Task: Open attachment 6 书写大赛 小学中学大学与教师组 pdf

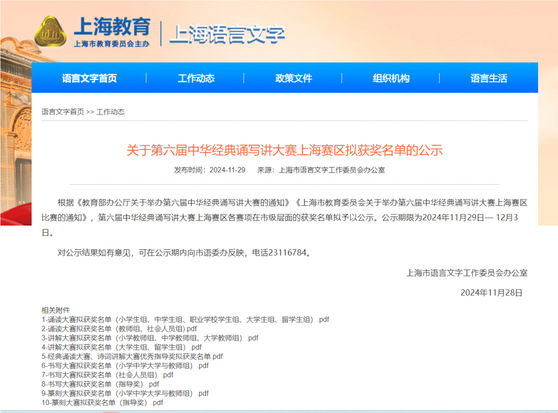Action: (x=125, y=366)
